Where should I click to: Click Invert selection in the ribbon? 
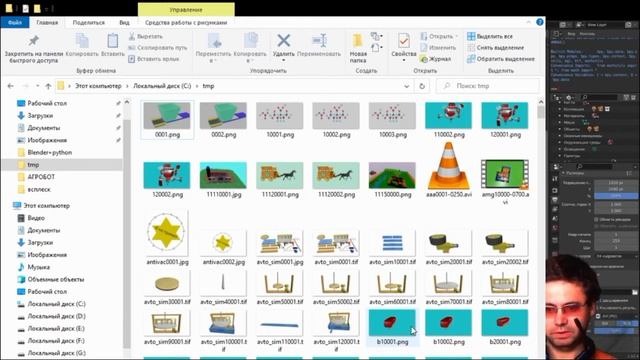tap(501, 59)
